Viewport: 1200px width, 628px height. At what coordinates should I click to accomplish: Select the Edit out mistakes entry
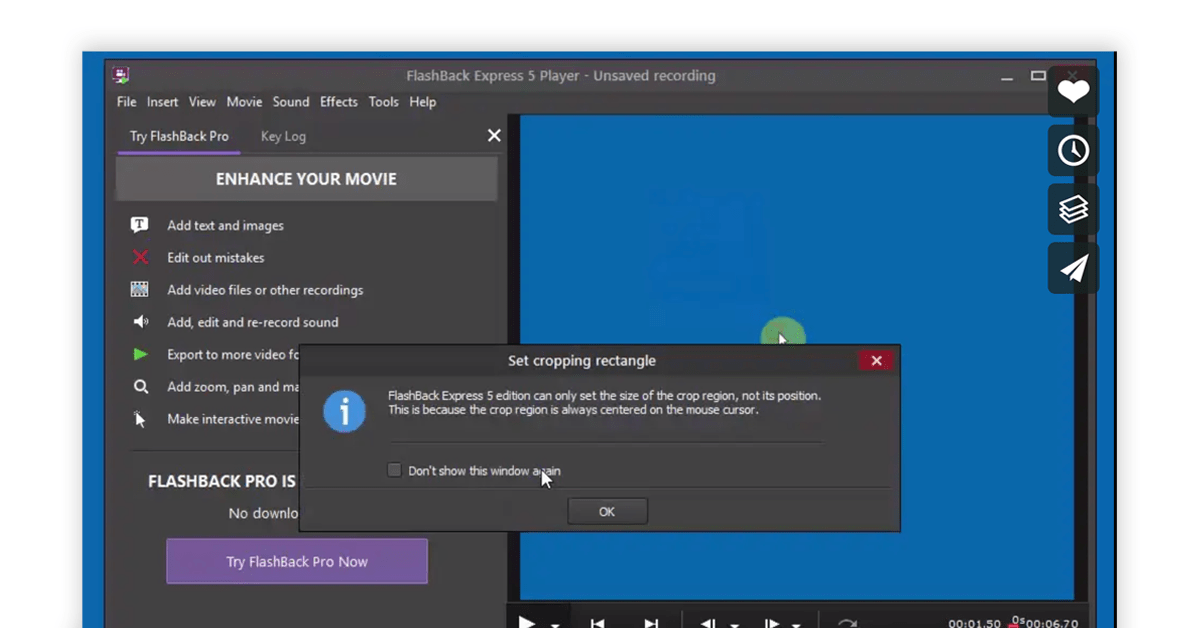[216, 258]
